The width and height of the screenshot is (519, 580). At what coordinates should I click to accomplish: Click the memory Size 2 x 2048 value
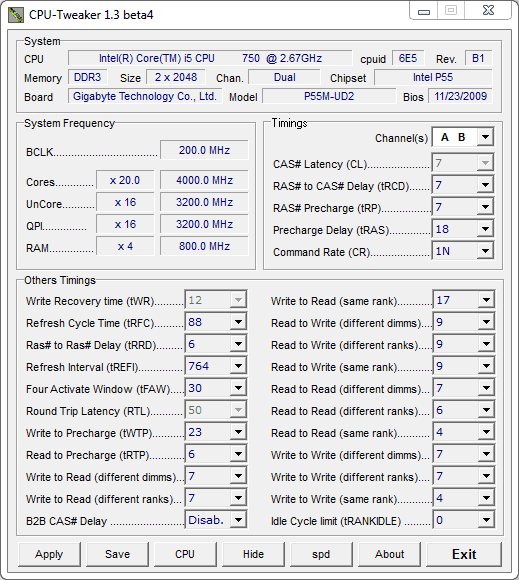tap(176, 77)
